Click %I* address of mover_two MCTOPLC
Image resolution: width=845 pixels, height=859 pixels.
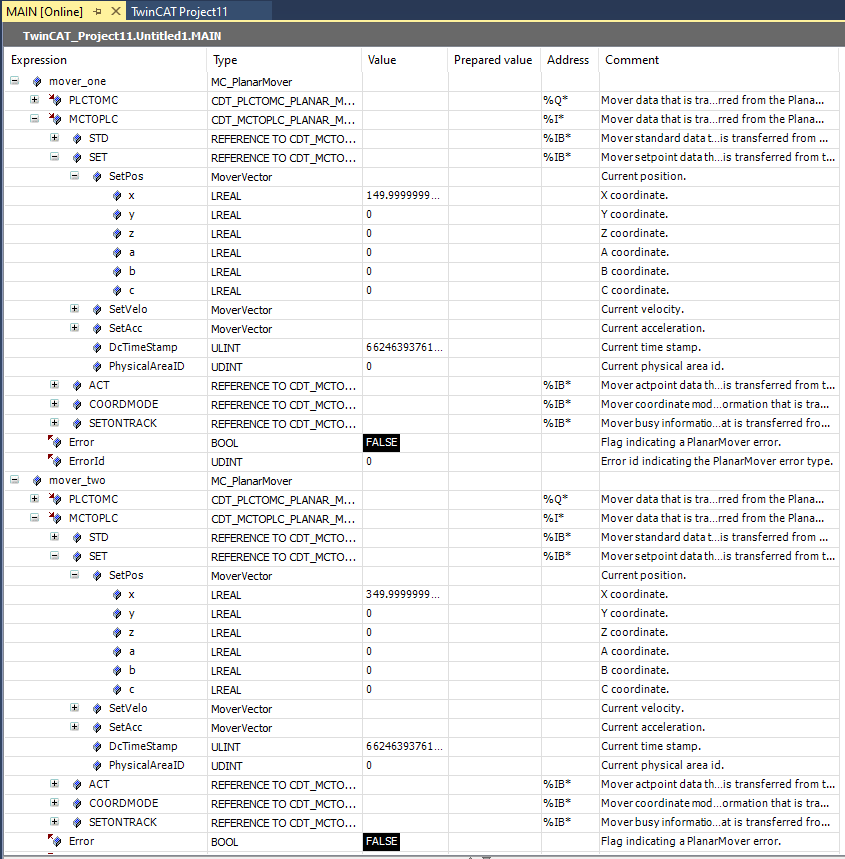(553, 518)
